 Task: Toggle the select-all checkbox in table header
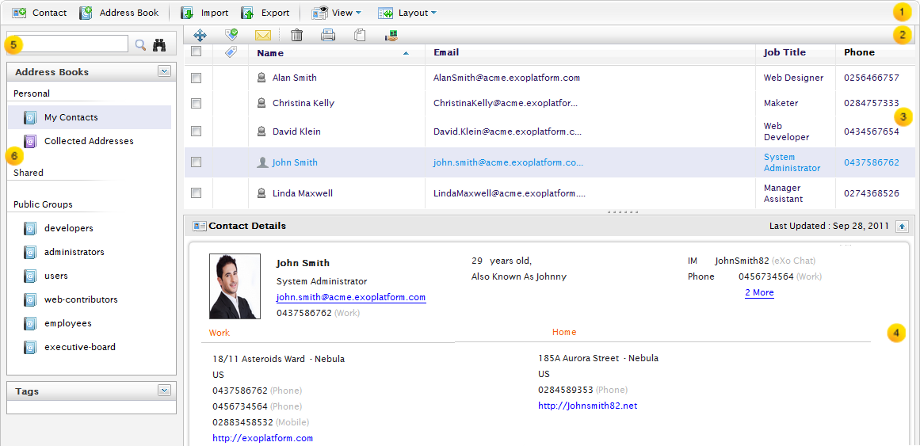click(197, 52)
